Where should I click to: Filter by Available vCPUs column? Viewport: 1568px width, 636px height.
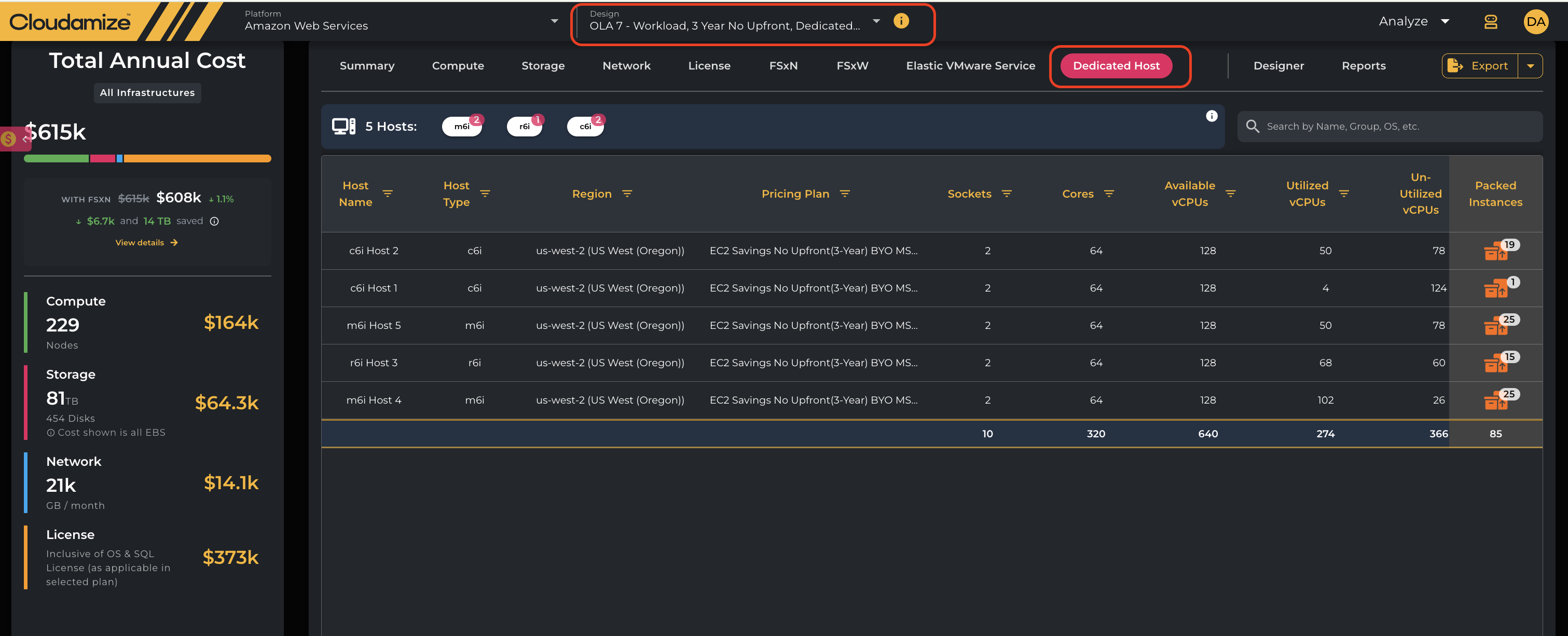[1230, 193]
